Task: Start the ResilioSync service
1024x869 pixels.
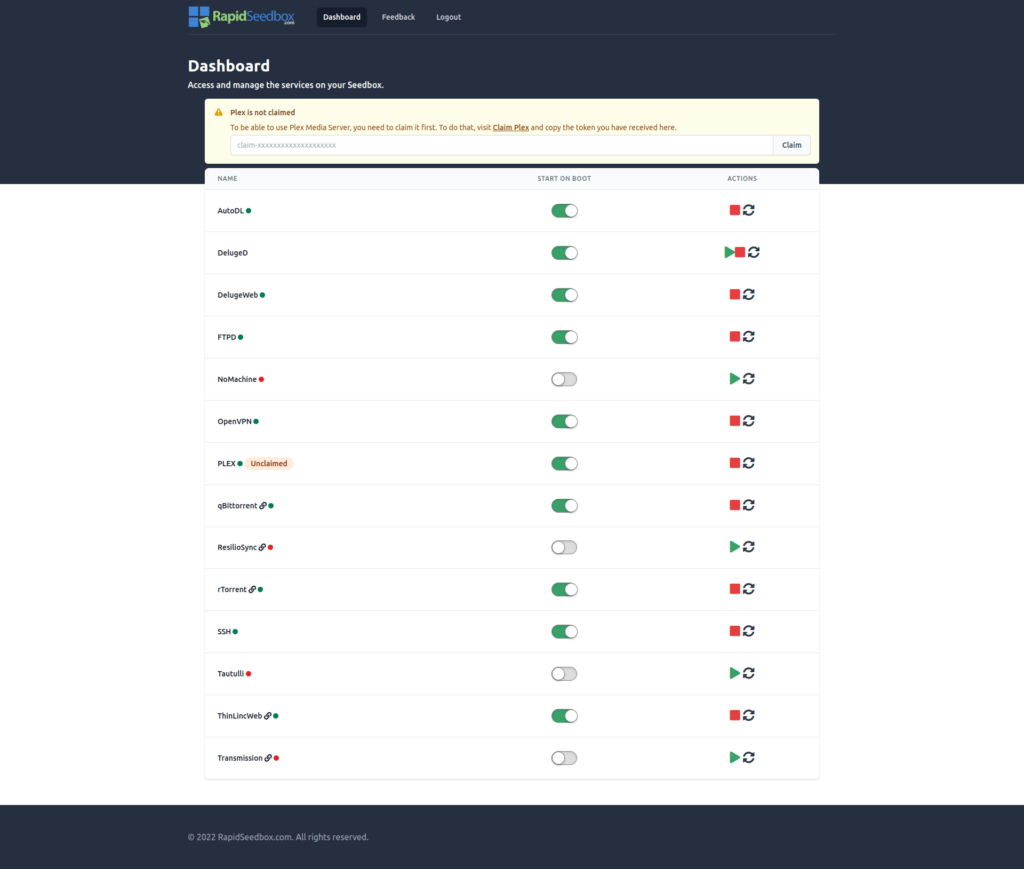Action: [735, 546]
